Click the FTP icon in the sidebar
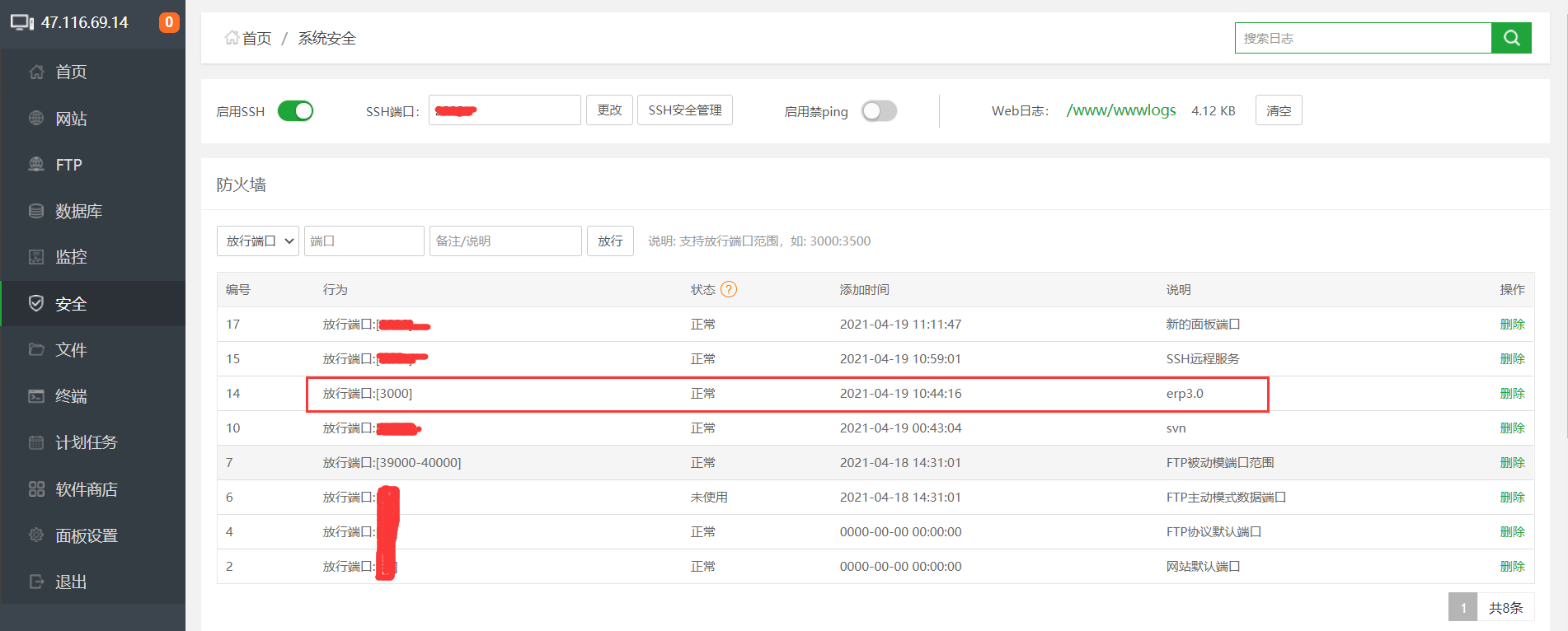Image resolution: width=1568 pixels, height=631 pixels. click(36, 164)
